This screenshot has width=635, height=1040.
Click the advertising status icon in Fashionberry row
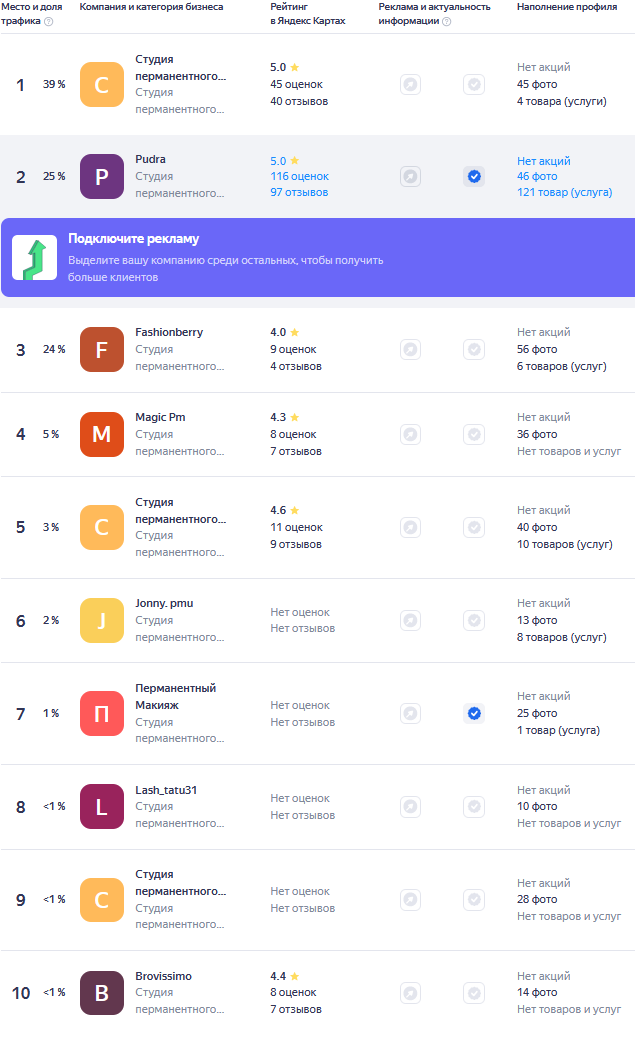pyautogui.click(x=411, y=350)
